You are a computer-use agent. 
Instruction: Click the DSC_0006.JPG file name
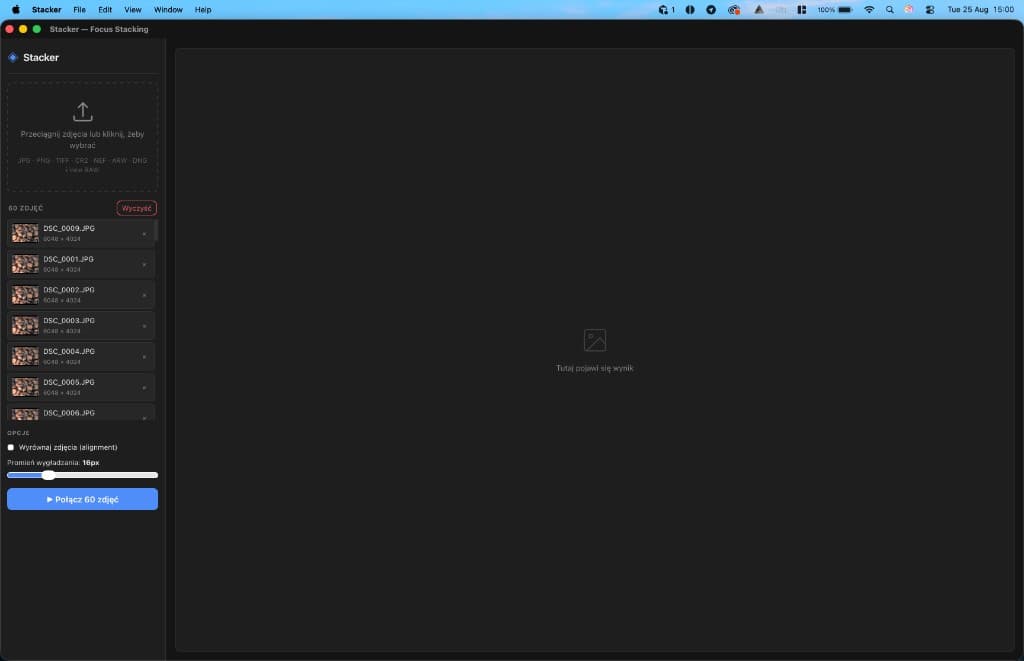tap(69, 413)
